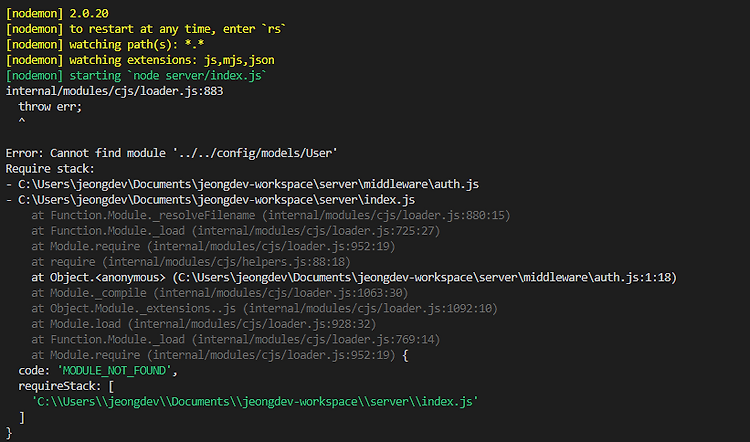
Task: Click the 'requireStack: [' line
Action: click(66, 386)
